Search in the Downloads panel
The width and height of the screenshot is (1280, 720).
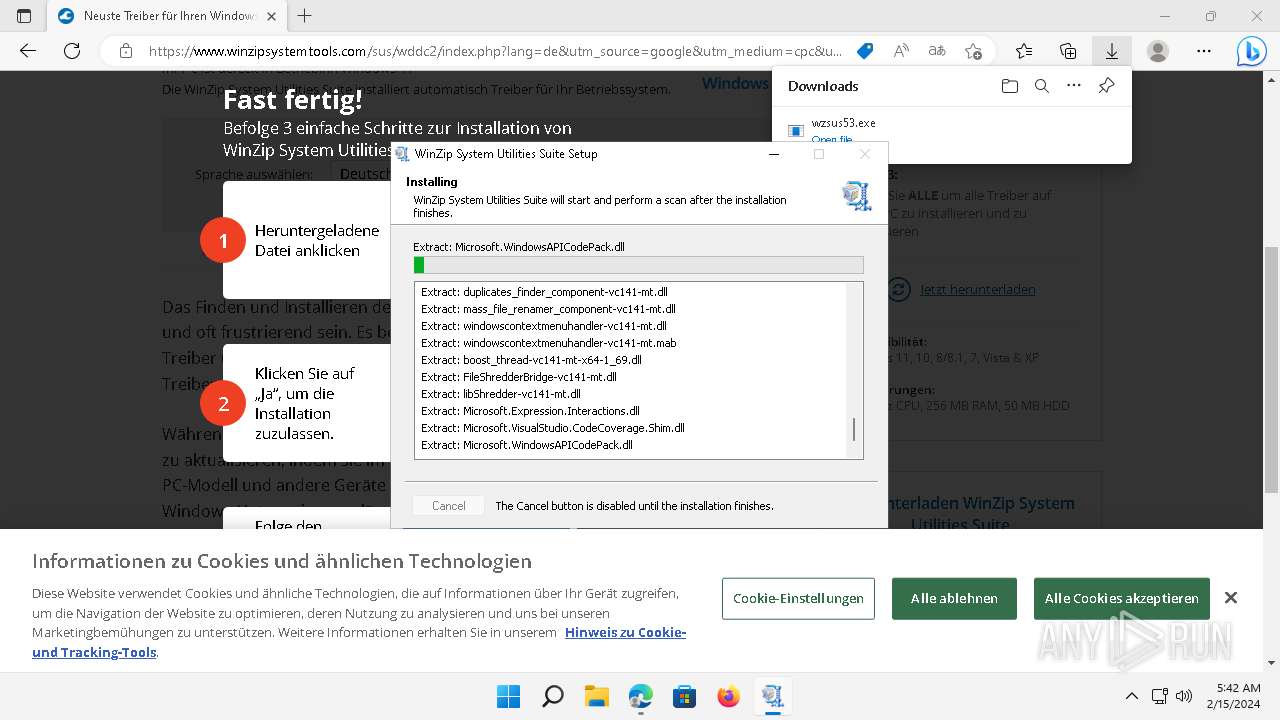1042,86
